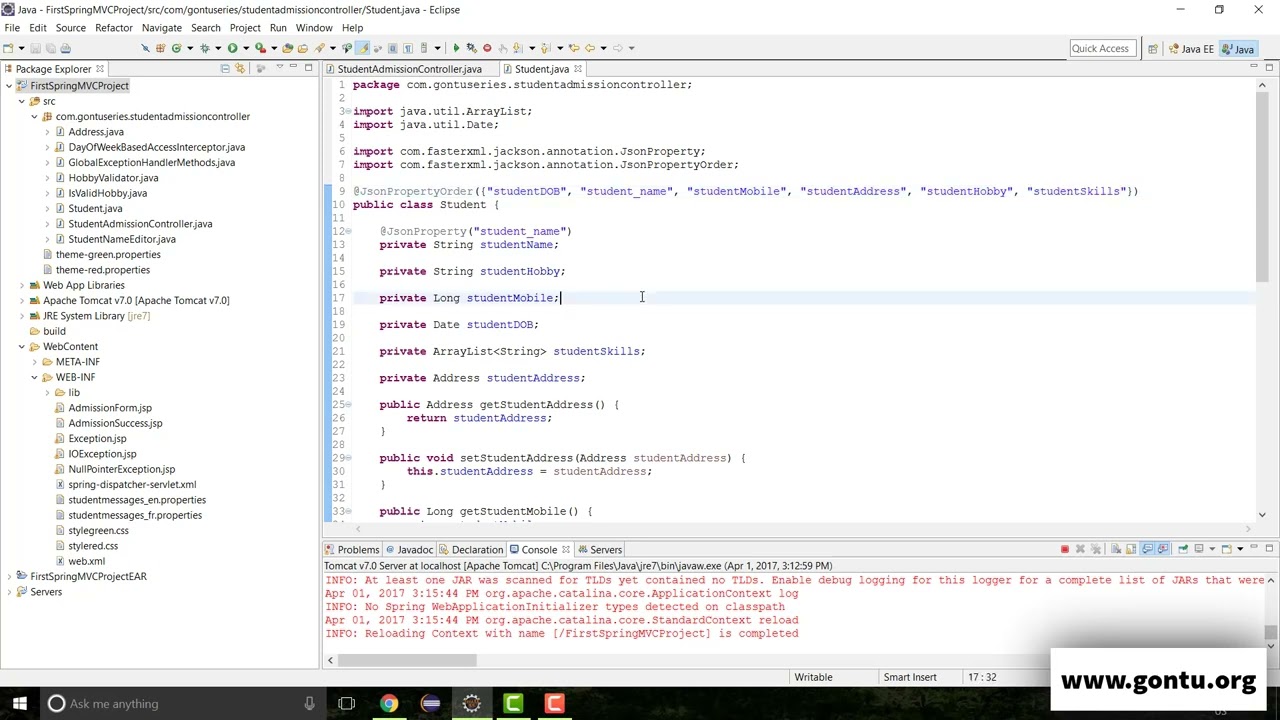Click the green Run toolbar button

point(232,48)
